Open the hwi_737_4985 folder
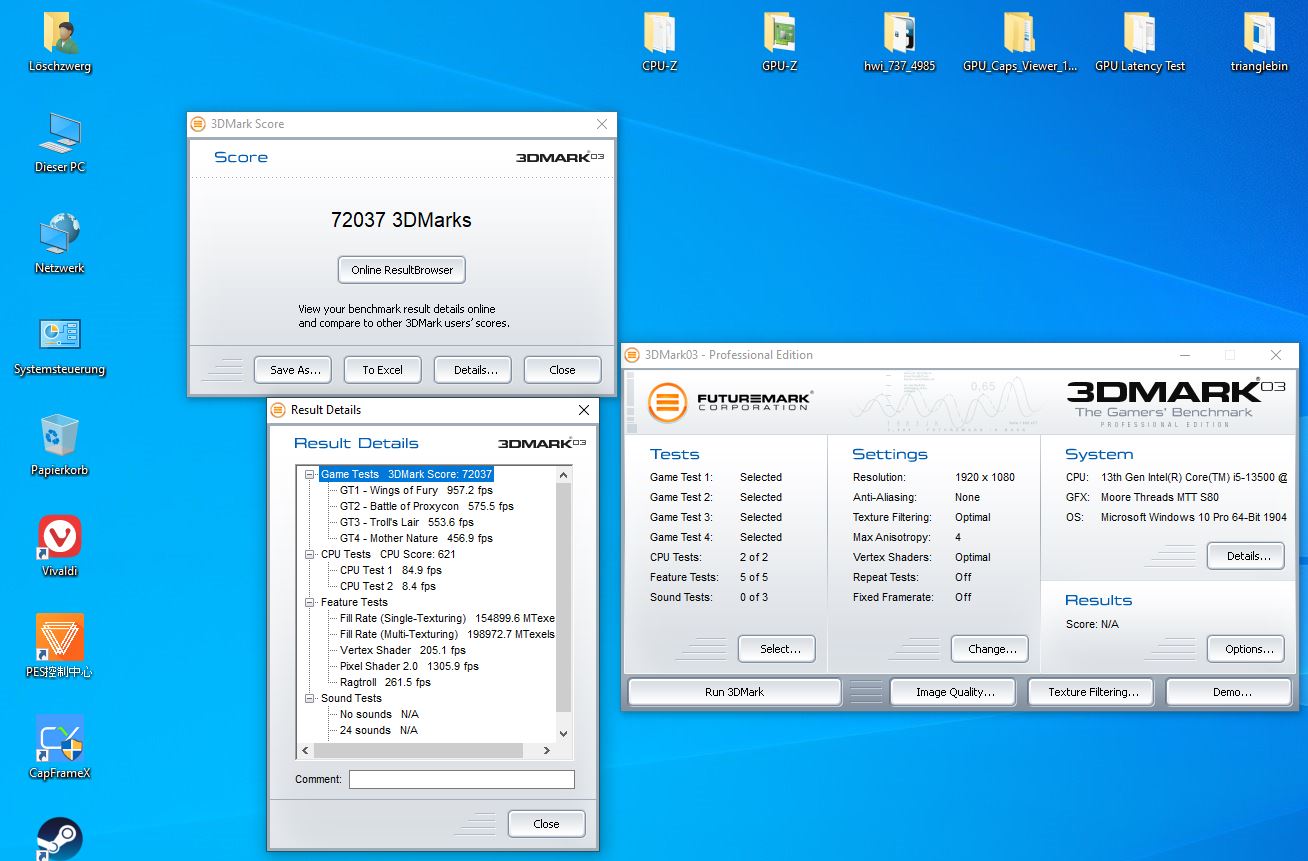This screenshot has height=861, width=1308. (x=900, y=43)
